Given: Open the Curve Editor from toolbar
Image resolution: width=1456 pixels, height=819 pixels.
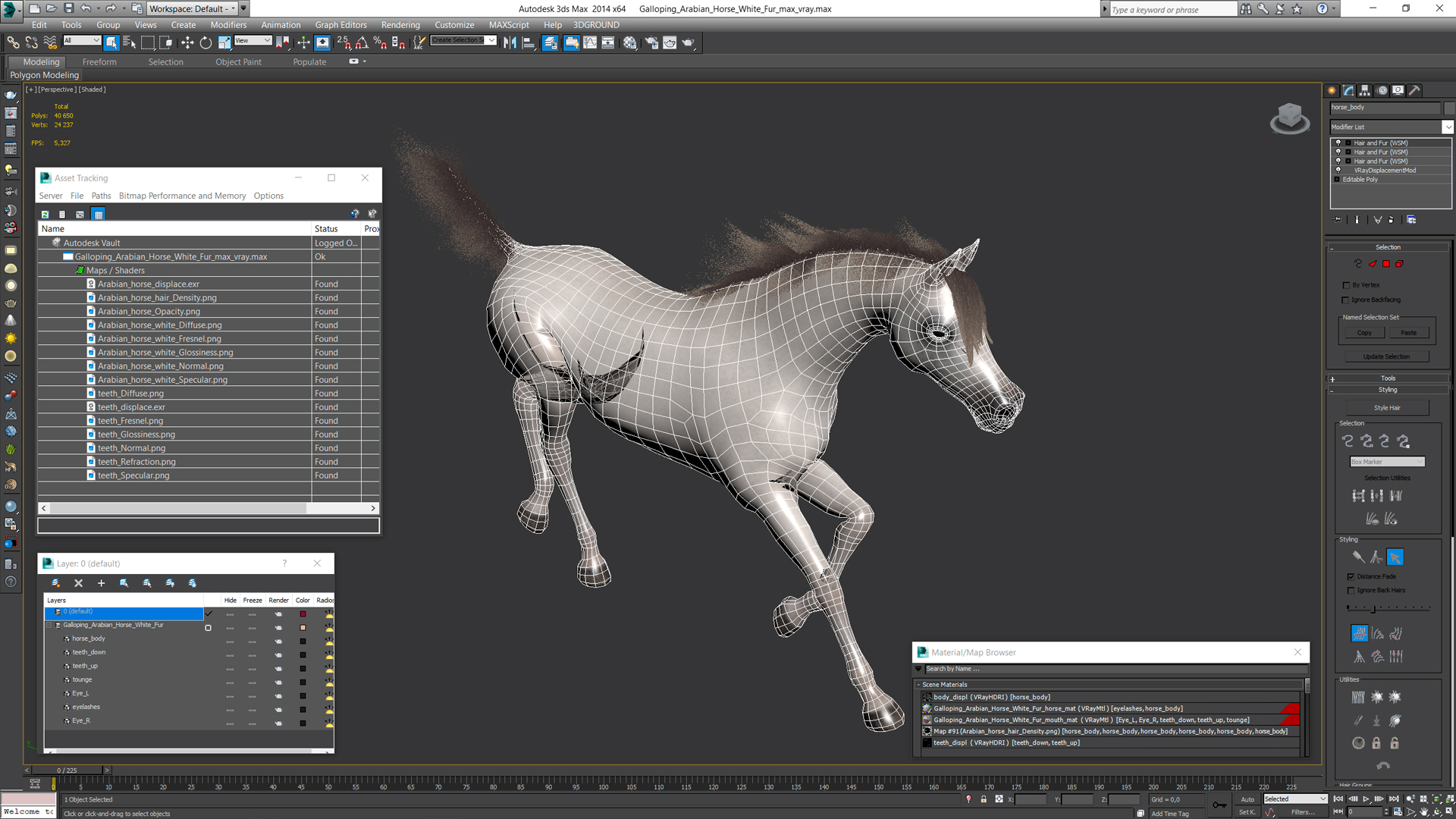Looking at the screenshot, I should (x=589, y=42).
